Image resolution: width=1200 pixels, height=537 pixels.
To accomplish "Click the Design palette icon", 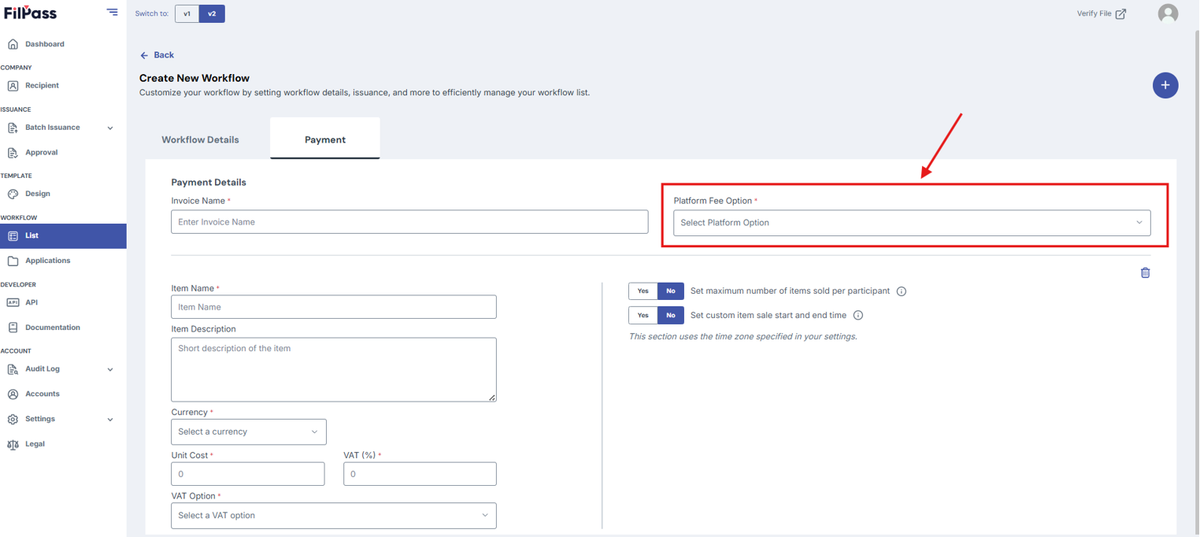I will click(13, 194).
